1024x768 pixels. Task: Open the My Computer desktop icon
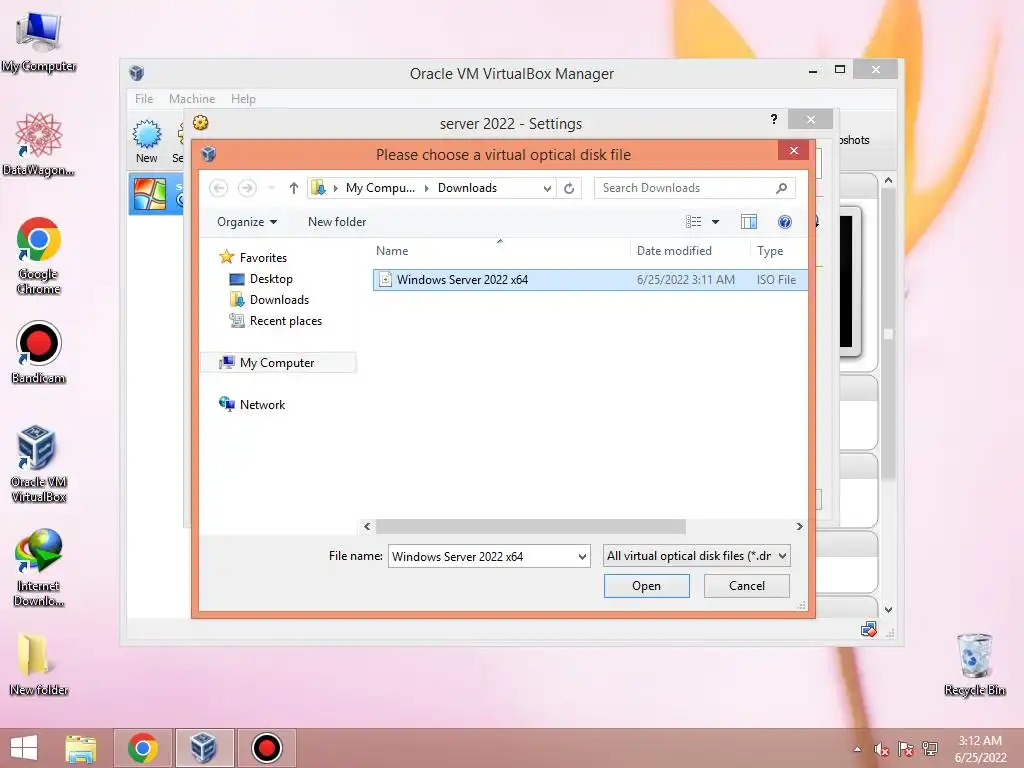tap(39, 42)
